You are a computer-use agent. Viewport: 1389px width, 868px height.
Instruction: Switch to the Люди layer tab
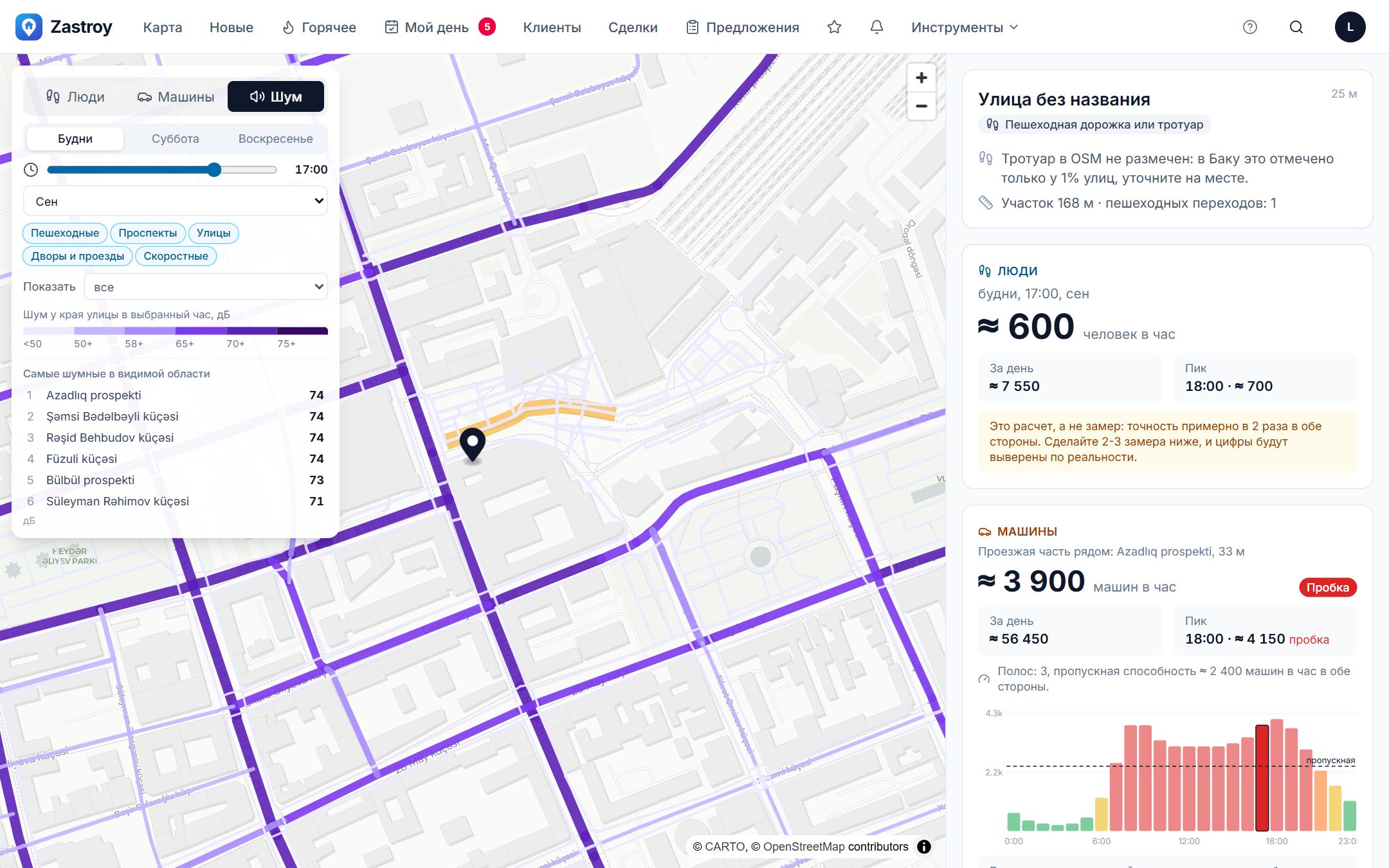click(75, 96)
